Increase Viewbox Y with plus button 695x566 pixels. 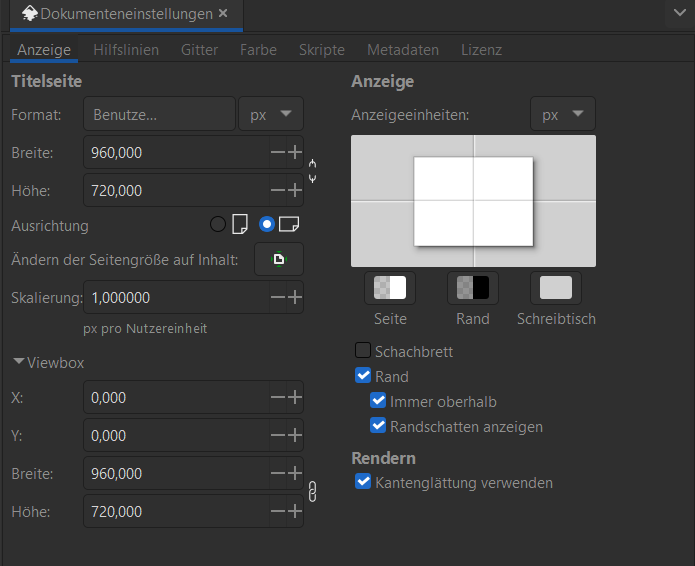(295, 435)
